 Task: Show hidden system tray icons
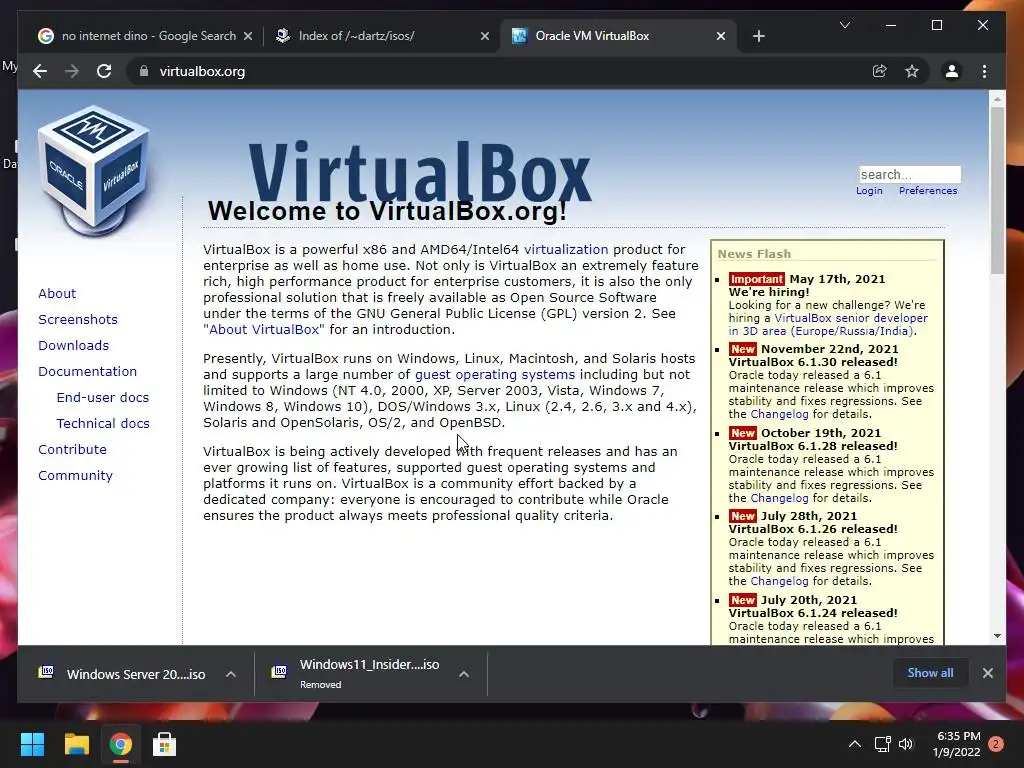pyautogui.click(x=854, y=744)
